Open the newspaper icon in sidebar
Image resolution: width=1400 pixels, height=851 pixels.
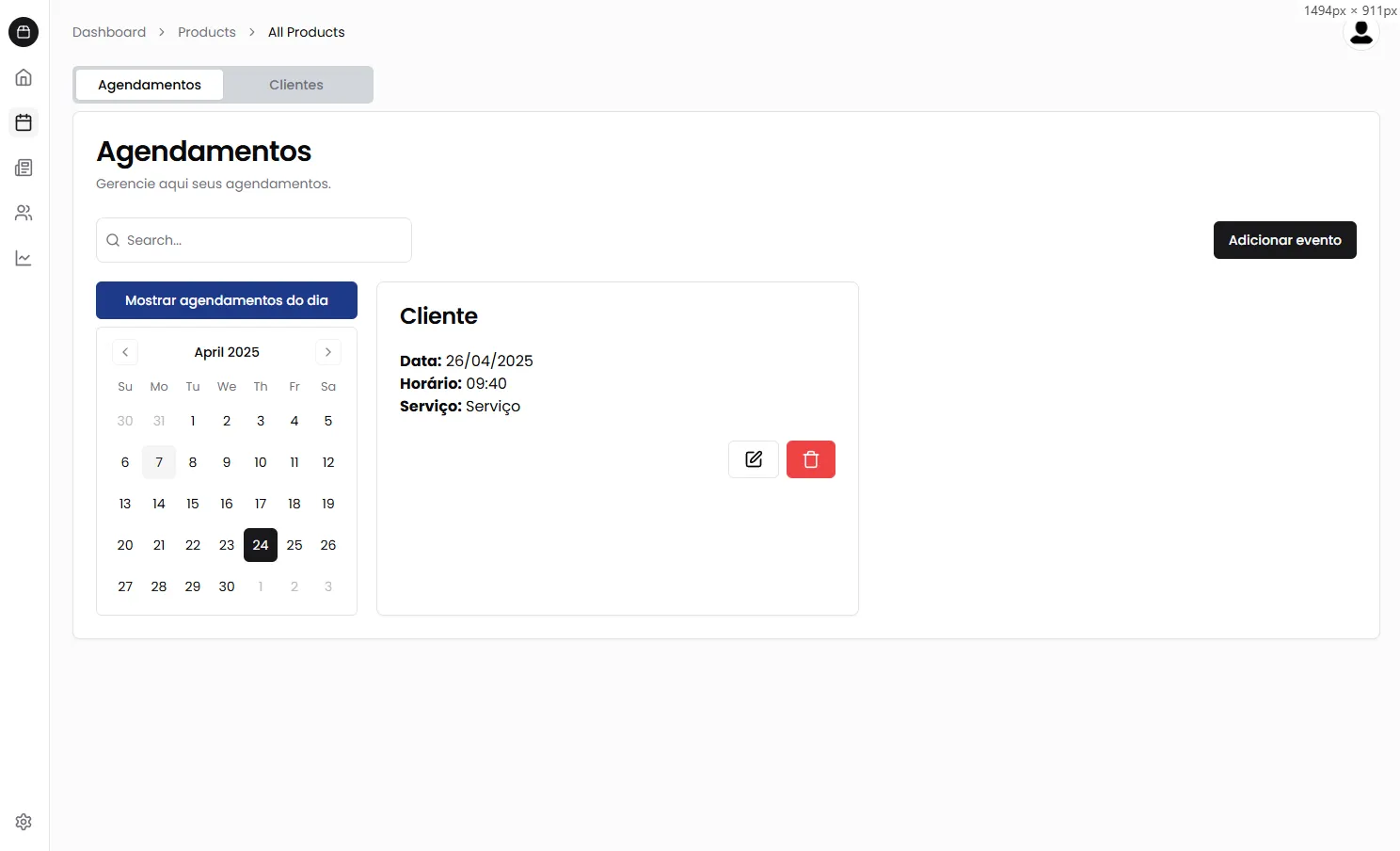pos(24,168)
